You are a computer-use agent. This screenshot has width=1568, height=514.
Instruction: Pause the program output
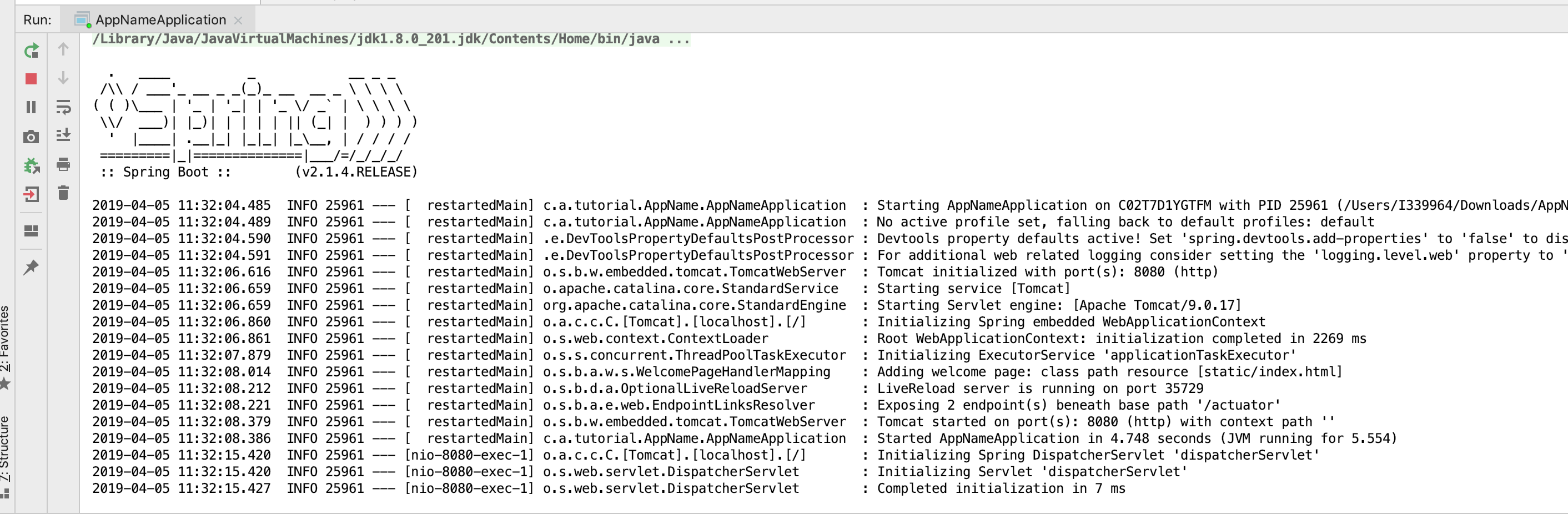tap(31, 107)
